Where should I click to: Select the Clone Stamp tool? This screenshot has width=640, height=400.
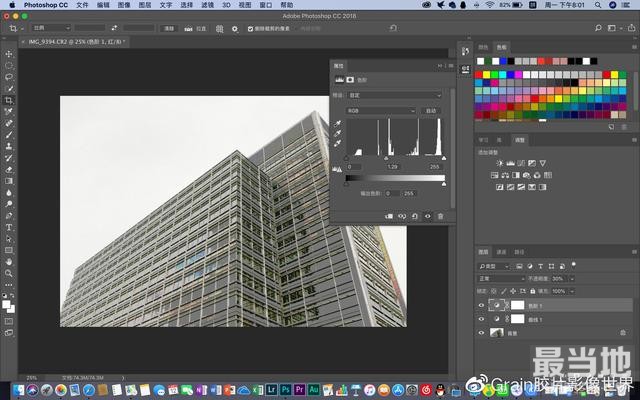[x=9, y=146]
